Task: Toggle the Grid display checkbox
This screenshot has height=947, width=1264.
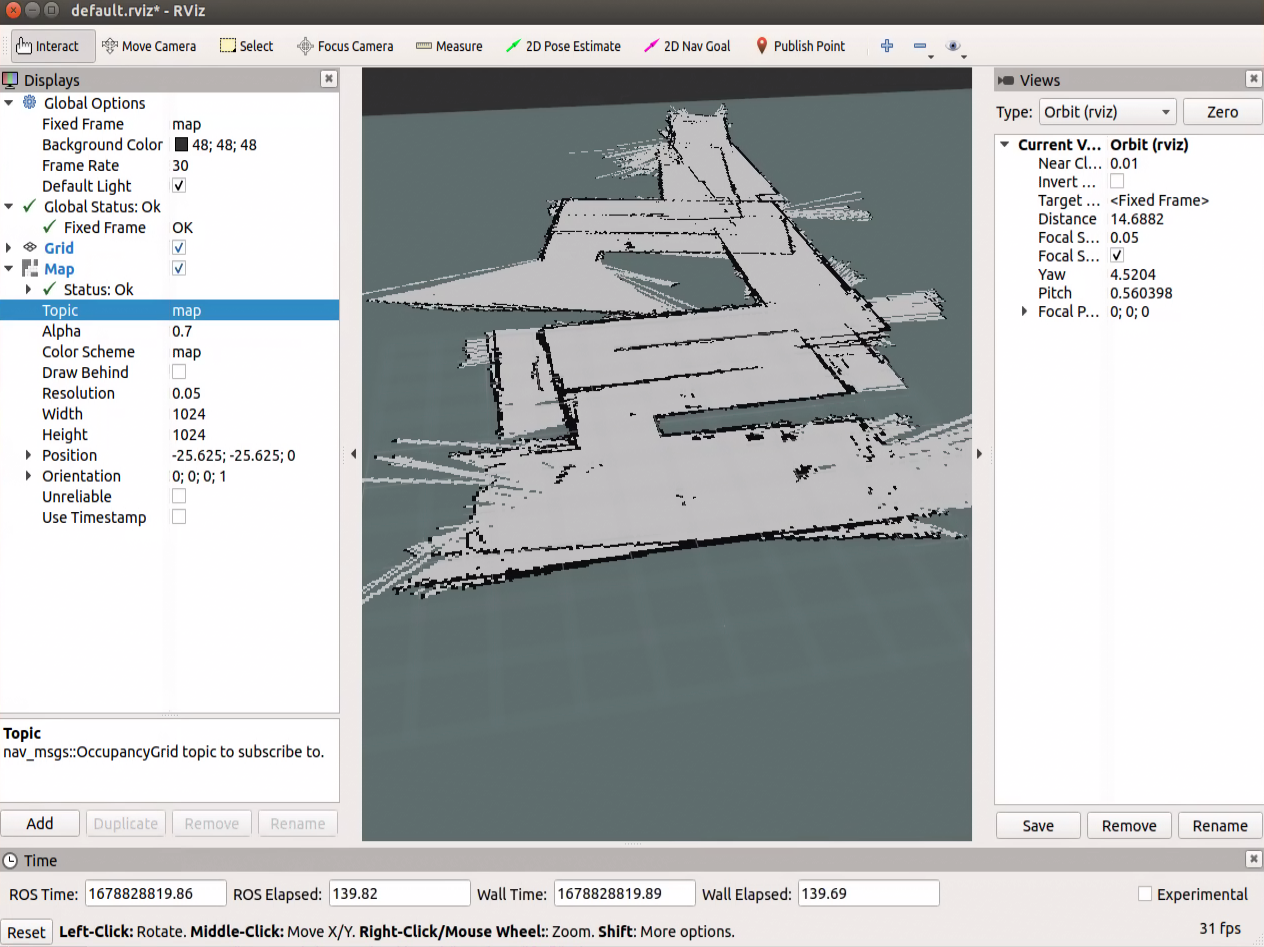Action: point(179,248)
